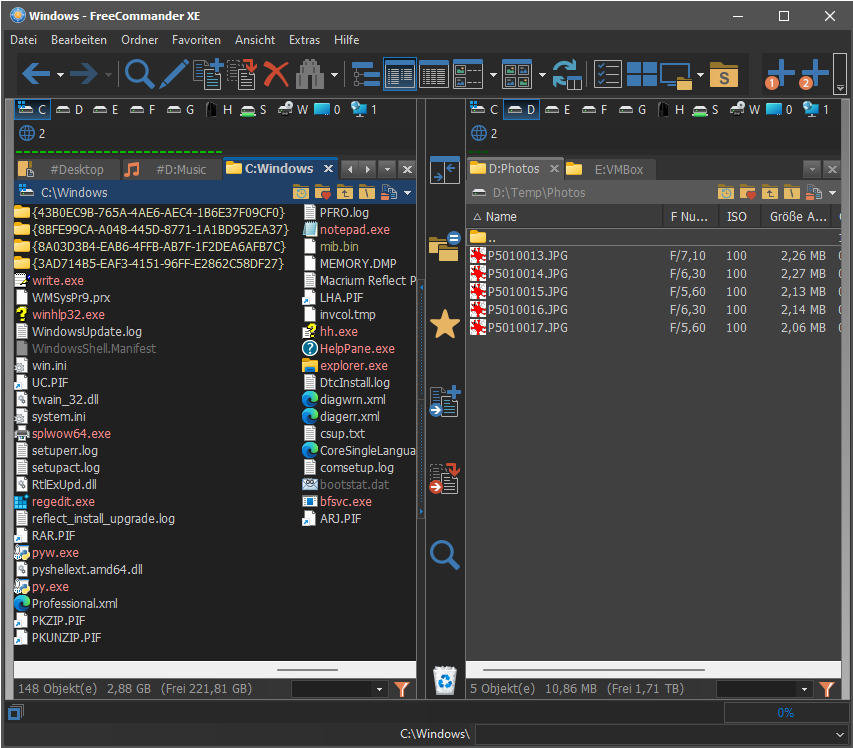Open the left panel filter combo box
Image resolution: width=853 pixels, height=748 pixels.
click(x=339, y=689)
